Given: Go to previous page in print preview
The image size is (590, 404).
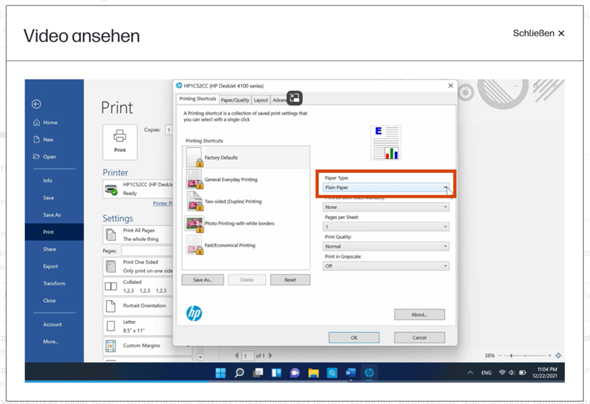Looking at the screenshot, I should click(x=237, y=355).
